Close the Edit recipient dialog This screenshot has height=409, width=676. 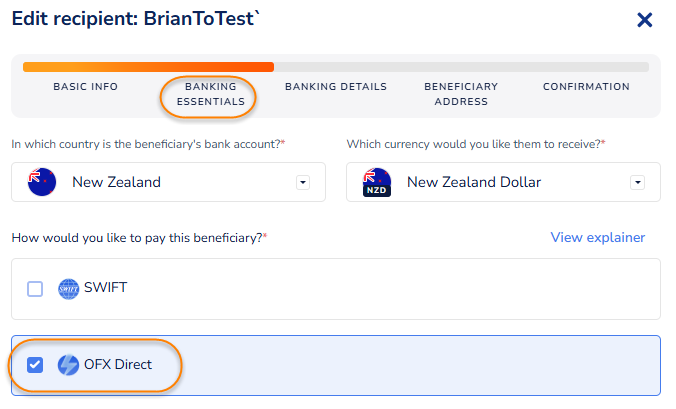point(645,20)
